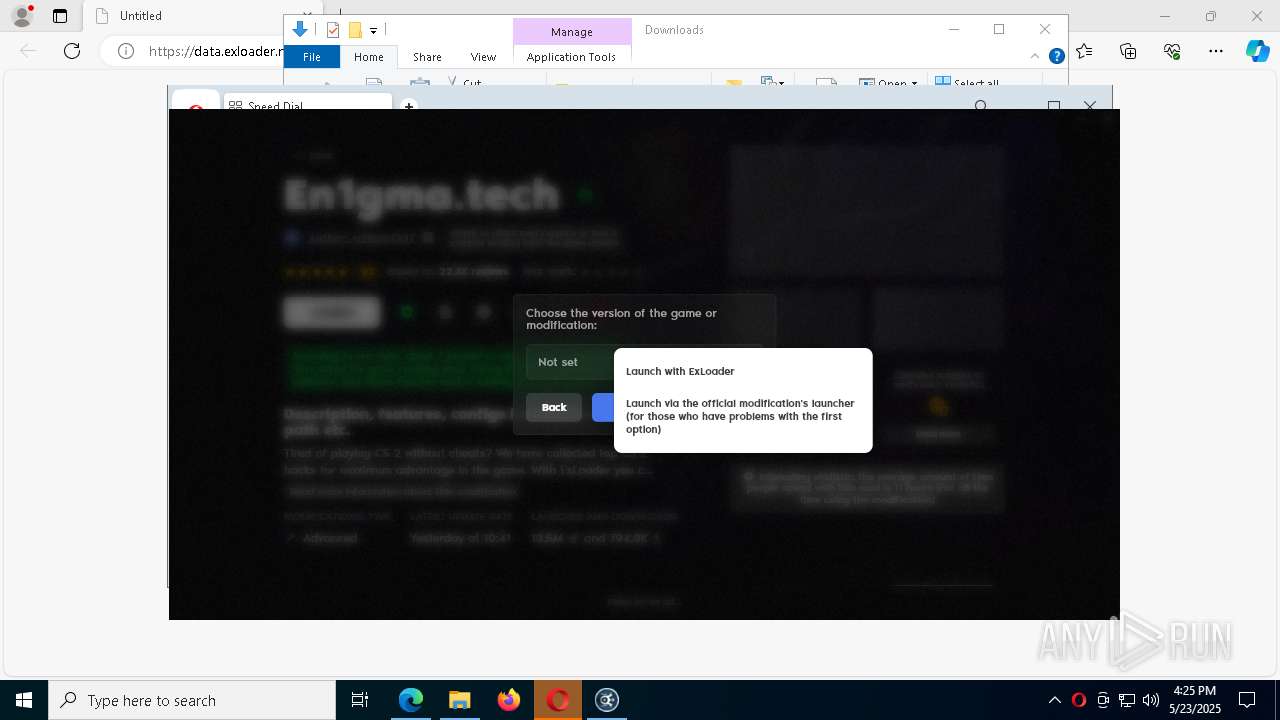Maximize the Opera window
This screenshot has width=1280, height=720.
(1053, 105)
